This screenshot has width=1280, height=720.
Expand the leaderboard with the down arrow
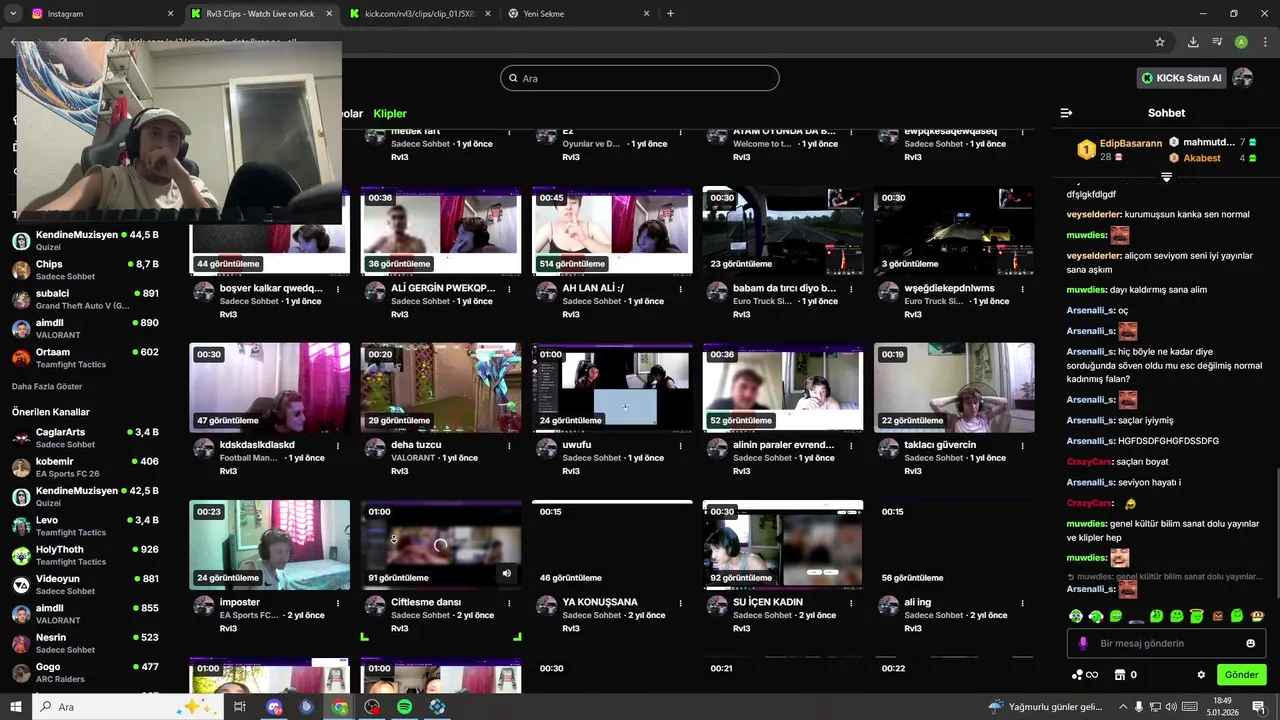(x=1166, y=177)
